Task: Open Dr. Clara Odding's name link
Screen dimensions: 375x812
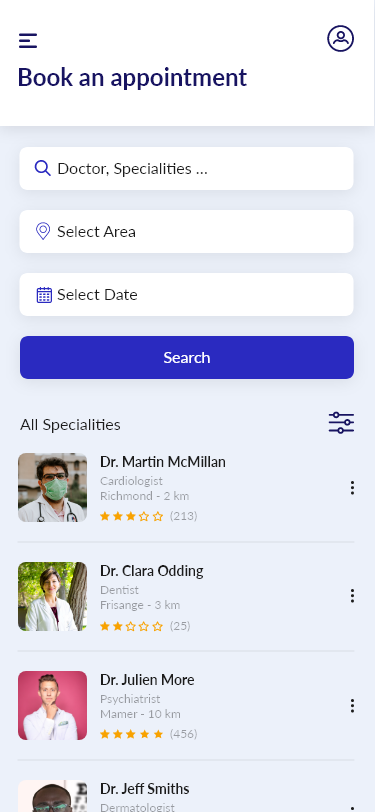Action: click(152, 571)
